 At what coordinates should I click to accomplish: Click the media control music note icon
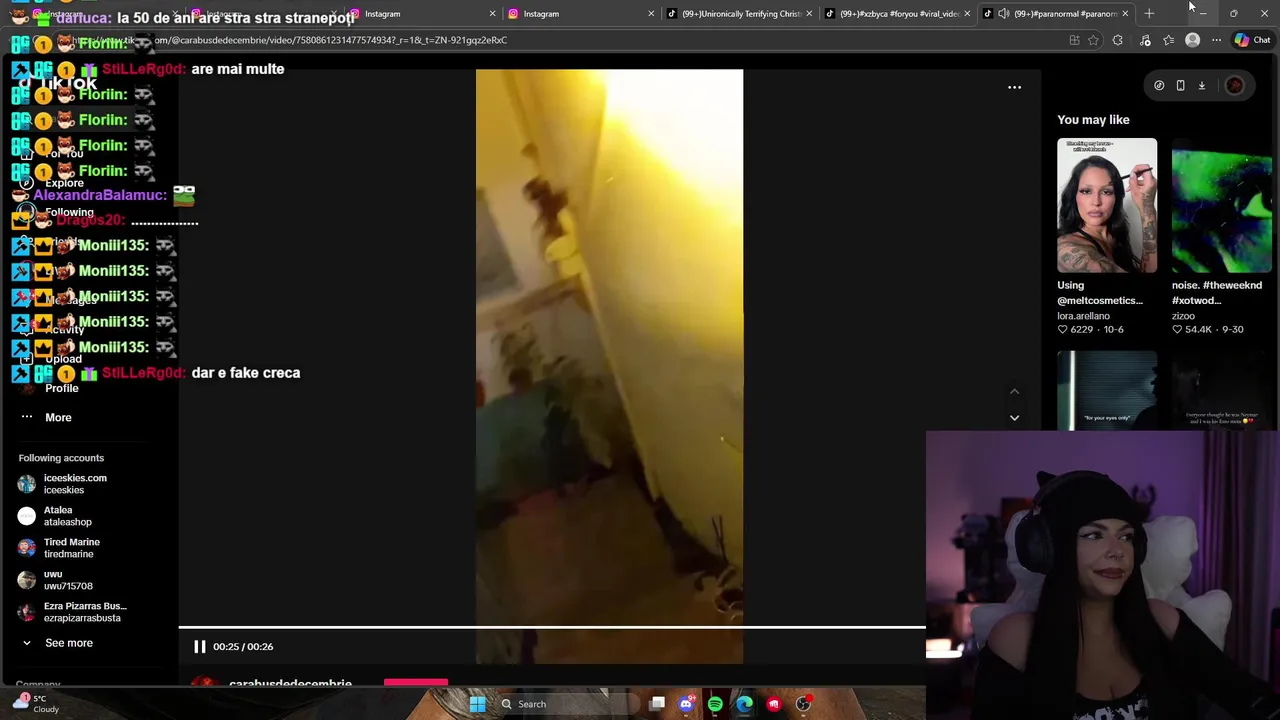pos(1145,40)
